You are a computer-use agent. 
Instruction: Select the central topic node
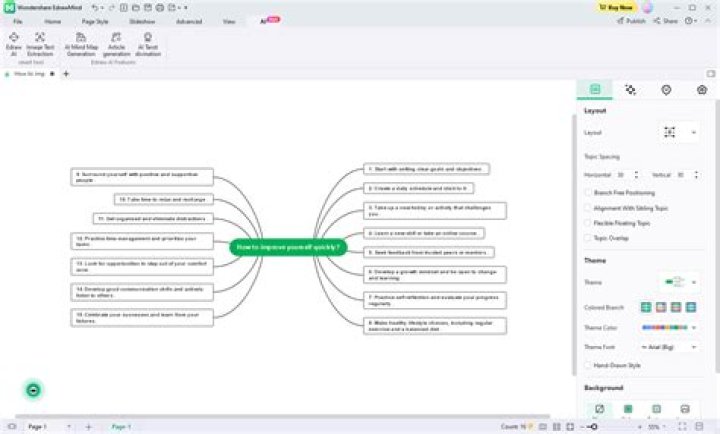point(288,246)
